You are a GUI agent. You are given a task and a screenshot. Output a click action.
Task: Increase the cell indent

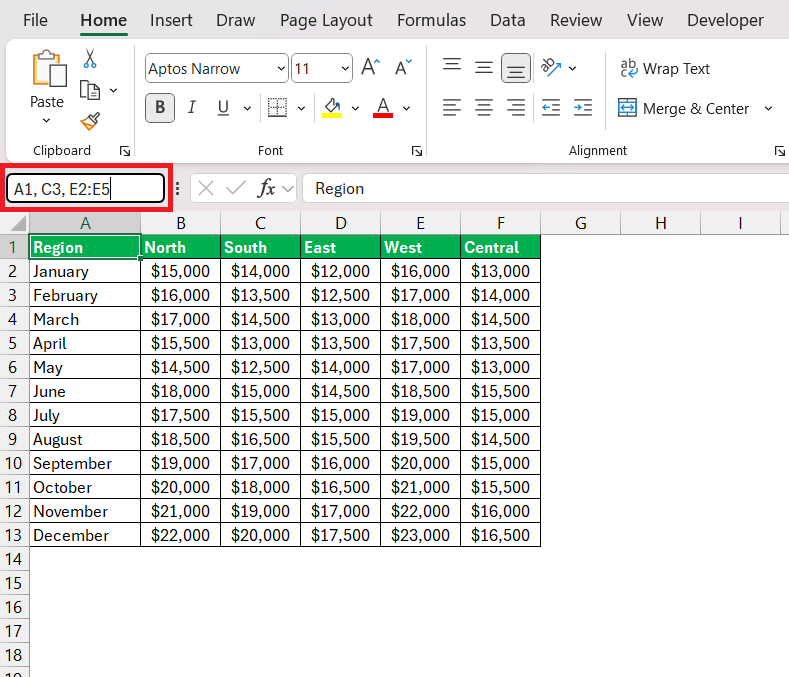tap(583, 108)
